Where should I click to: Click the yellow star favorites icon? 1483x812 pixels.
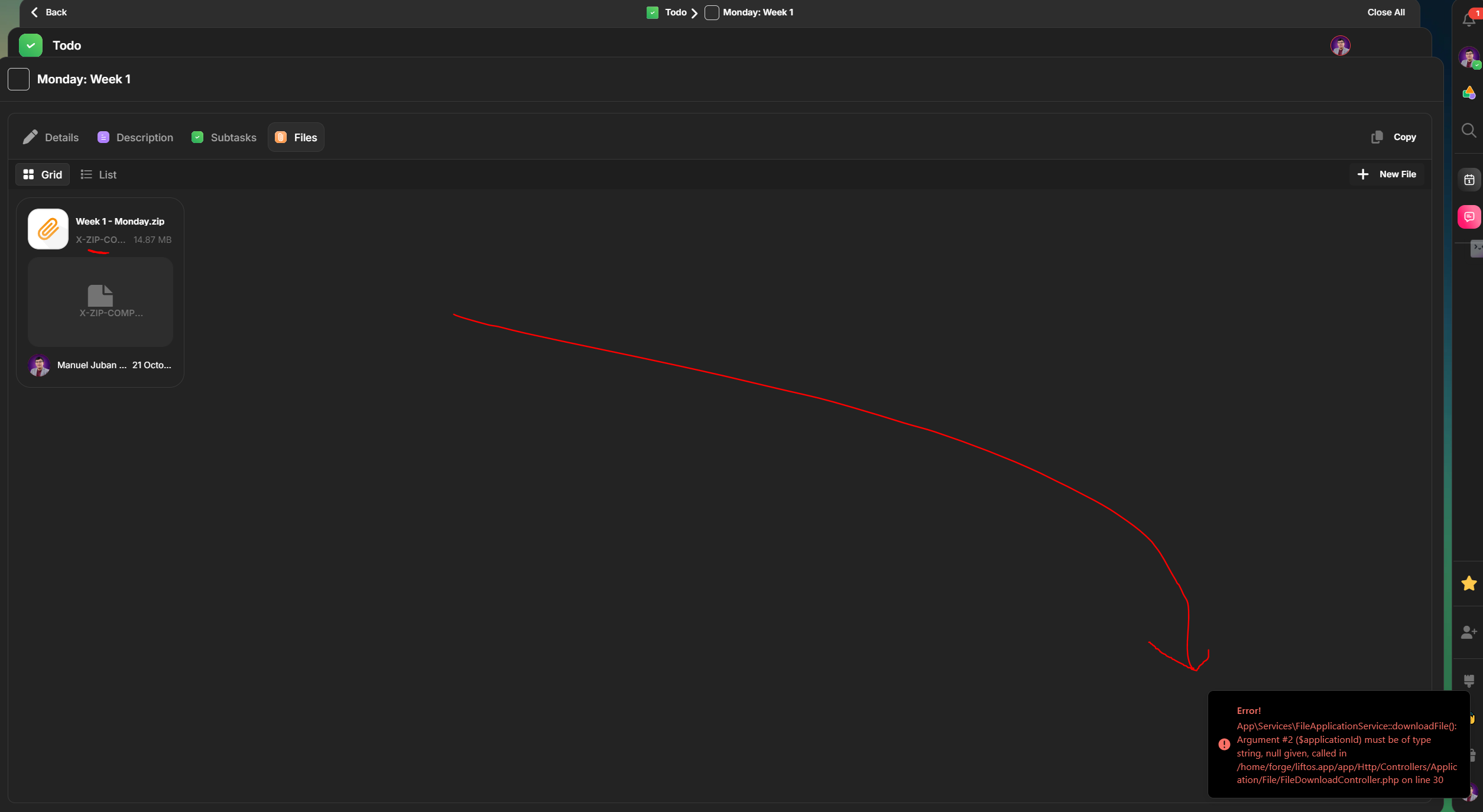tap(1469, 583)
